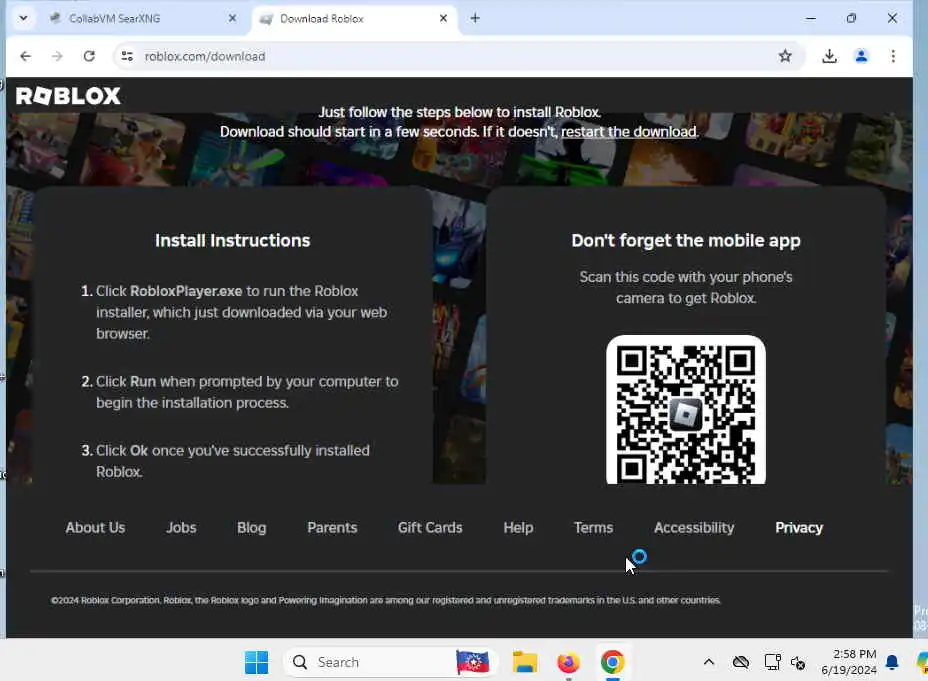The image size is (928, 681).
Task: Click the Install Instructions heading
Action: pyautogui.click(x=233, y=240)
